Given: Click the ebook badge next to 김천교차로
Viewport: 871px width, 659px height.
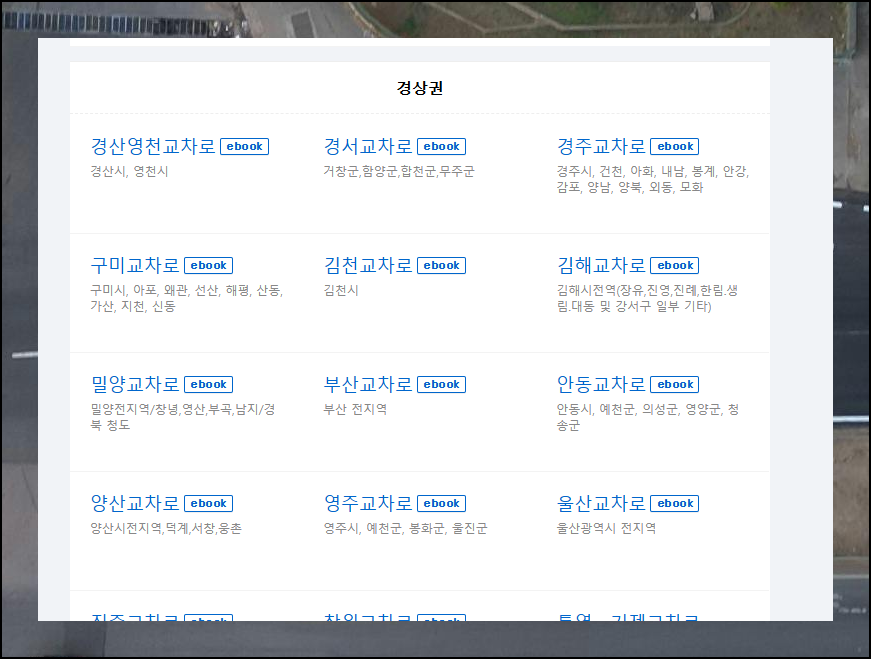Looking at the screenshot, I should [442, 266].
